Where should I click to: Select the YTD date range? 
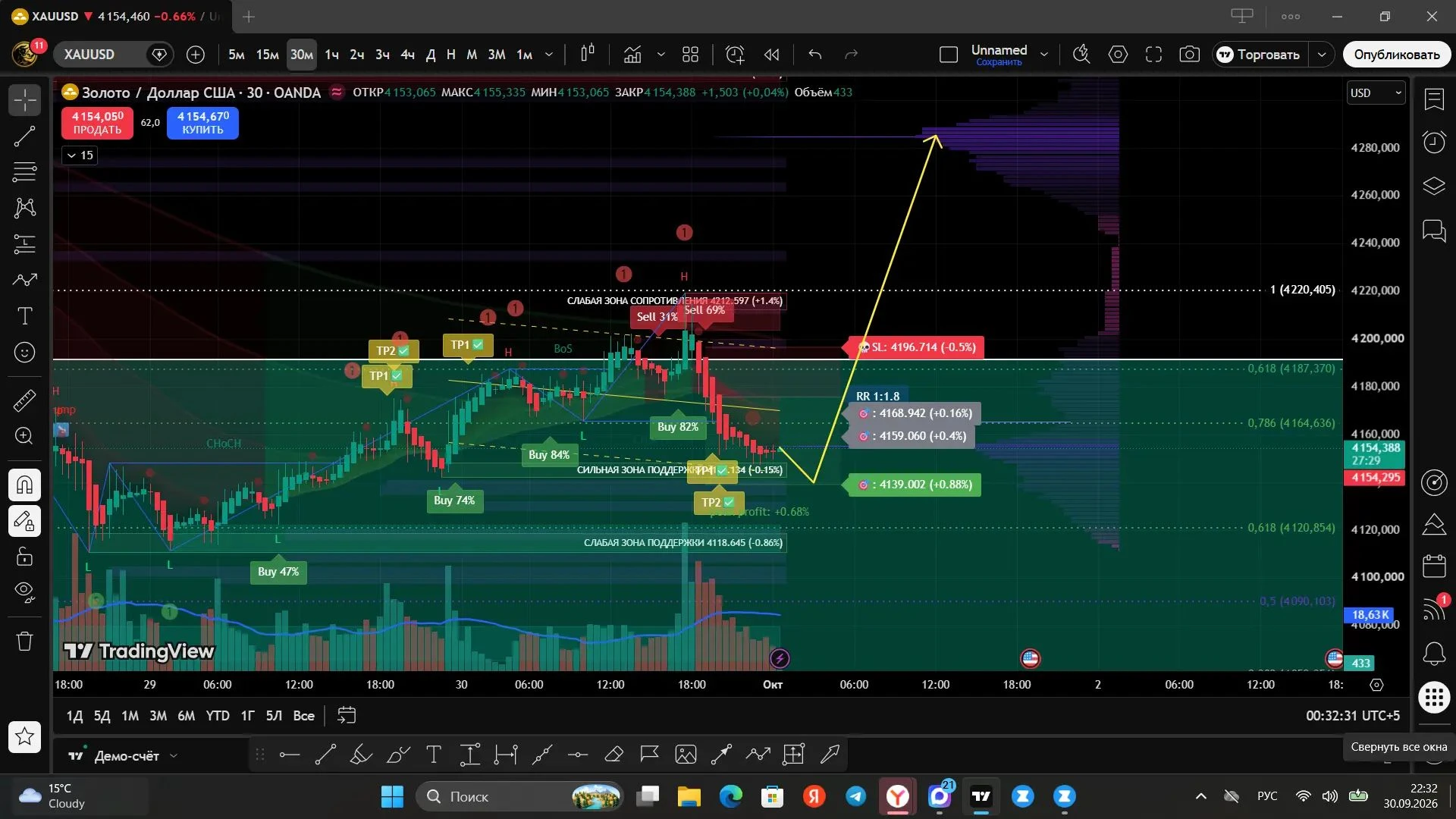tap(218, 716)
